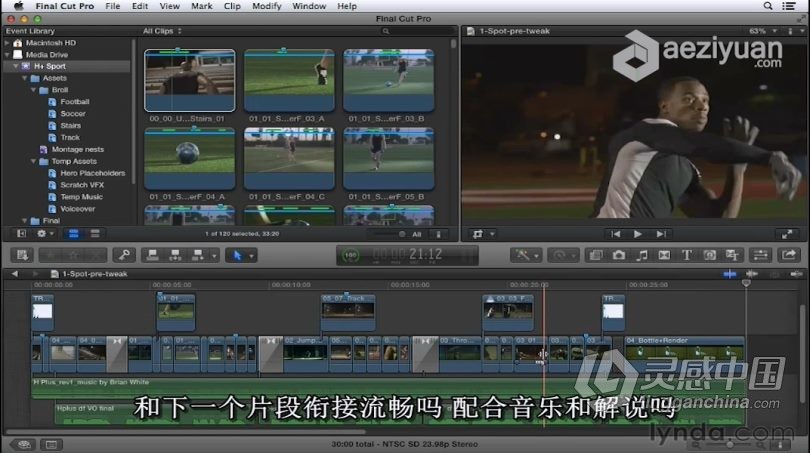The height and width of the screenshot is (453, 810).
Task: Go to previous edit in viewer
Action: [x=615, y=234]
